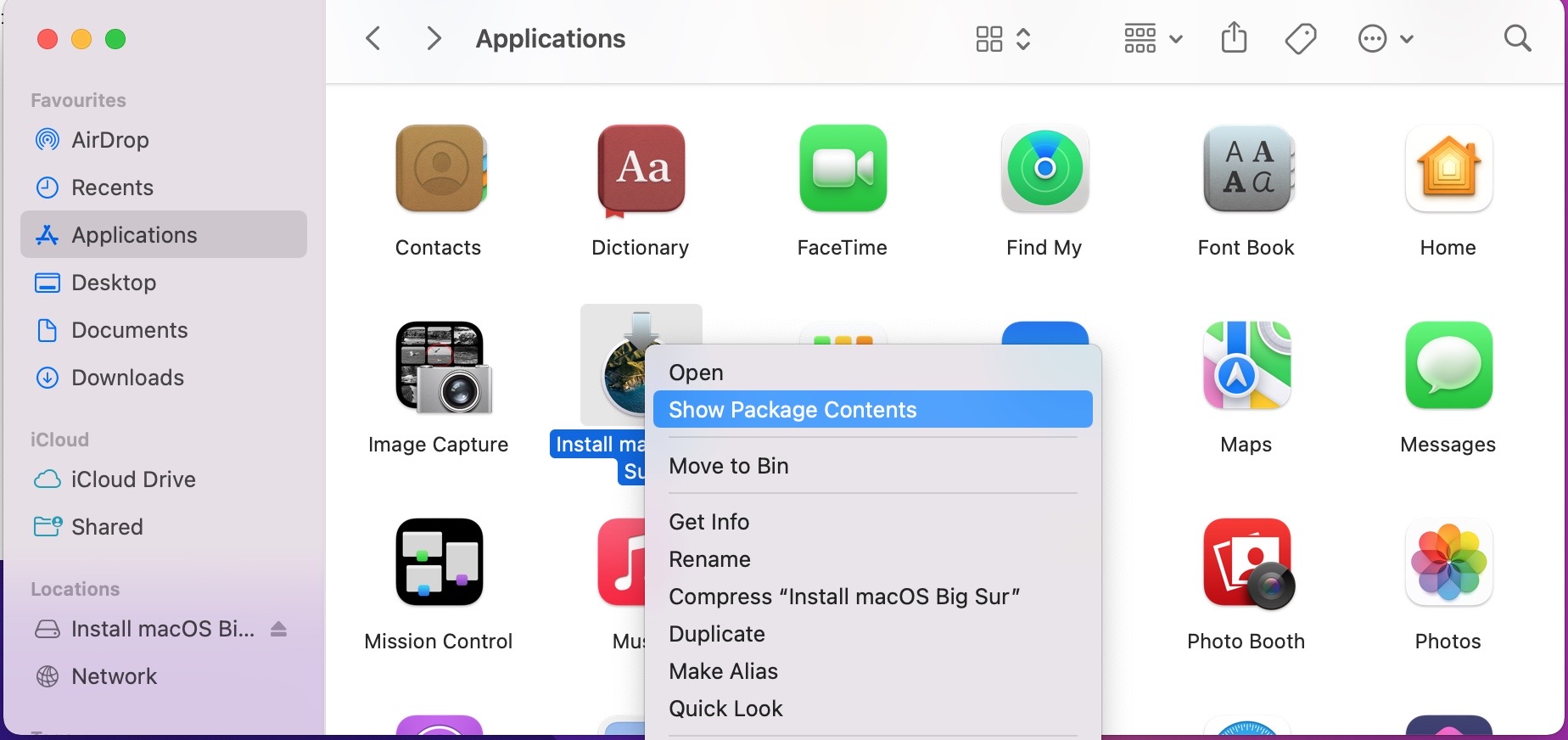Click the Photo Booth app icon

pos(1248,563)
